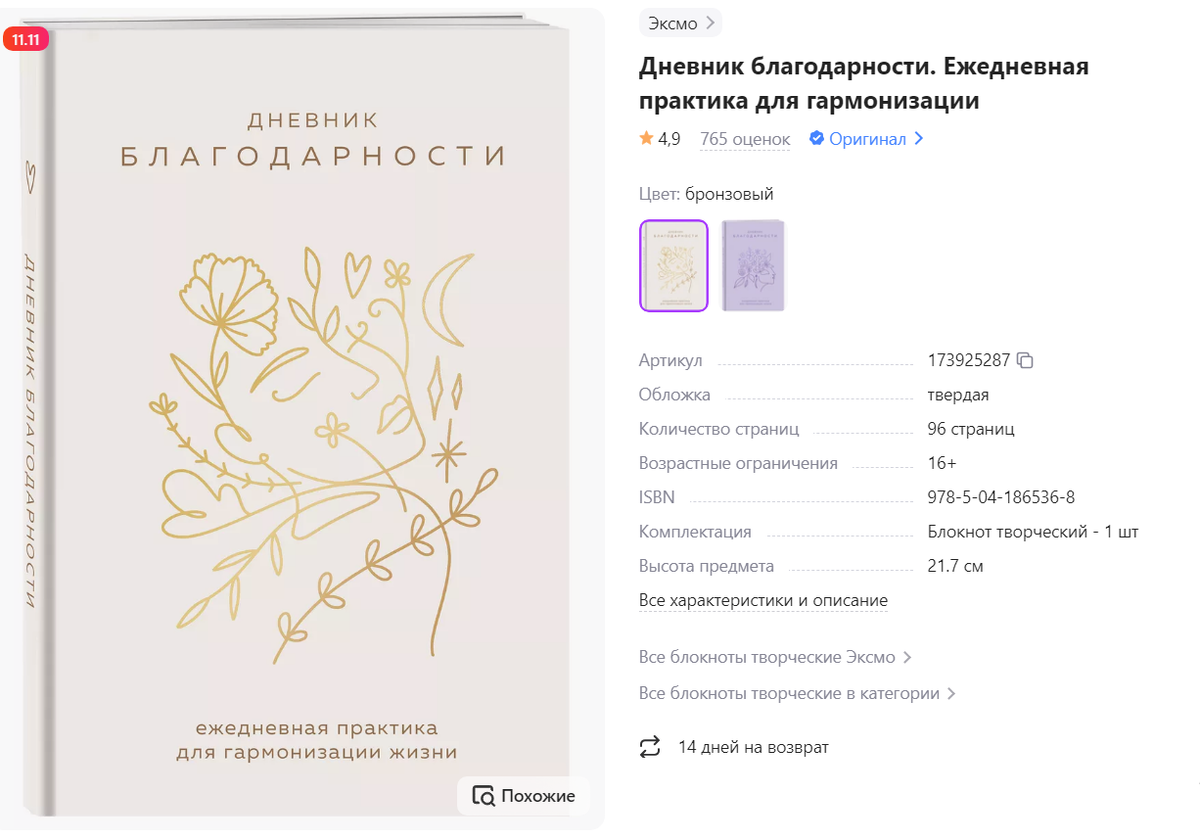Click the ISBN value 978-5-04-186536-8
This screenshot has width=1200, height=840.
(x=1001, y=497)
